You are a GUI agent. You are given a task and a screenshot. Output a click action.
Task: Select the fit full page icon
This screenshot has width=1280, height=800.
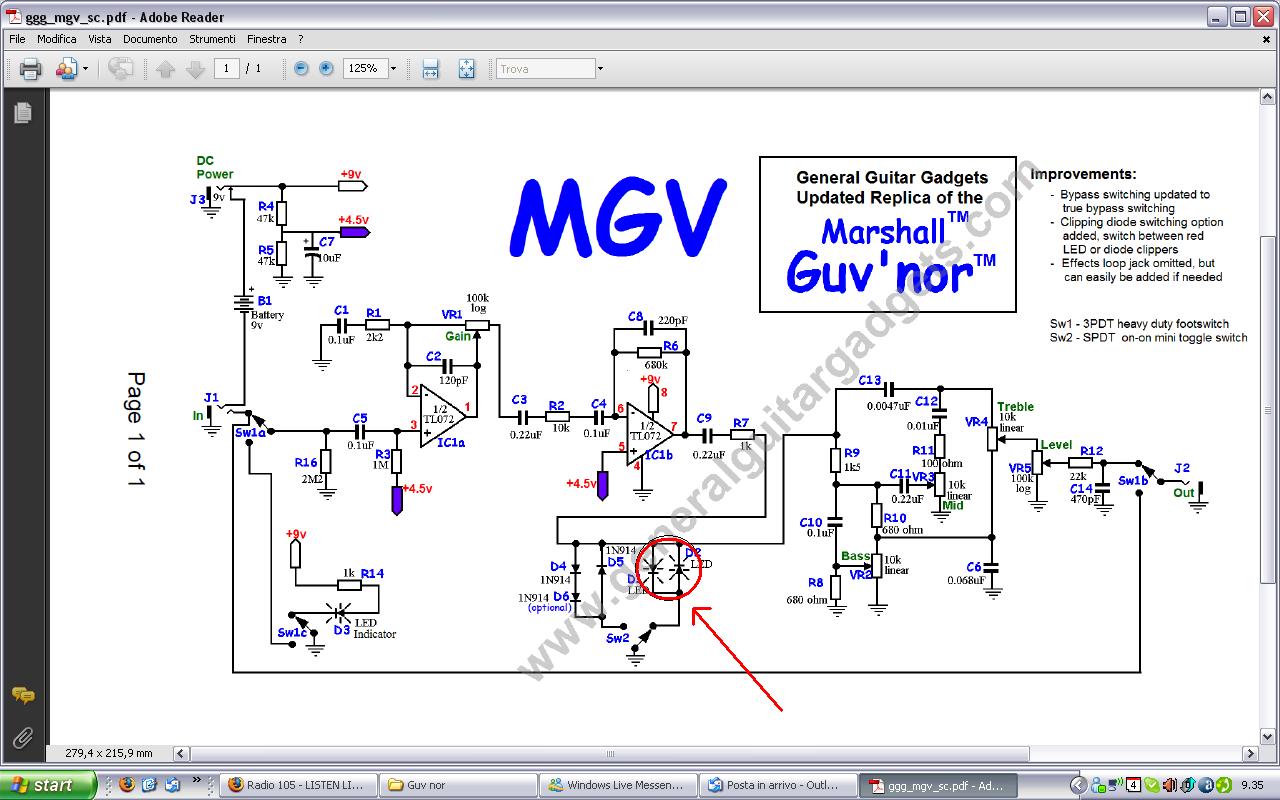coord(466,69)
